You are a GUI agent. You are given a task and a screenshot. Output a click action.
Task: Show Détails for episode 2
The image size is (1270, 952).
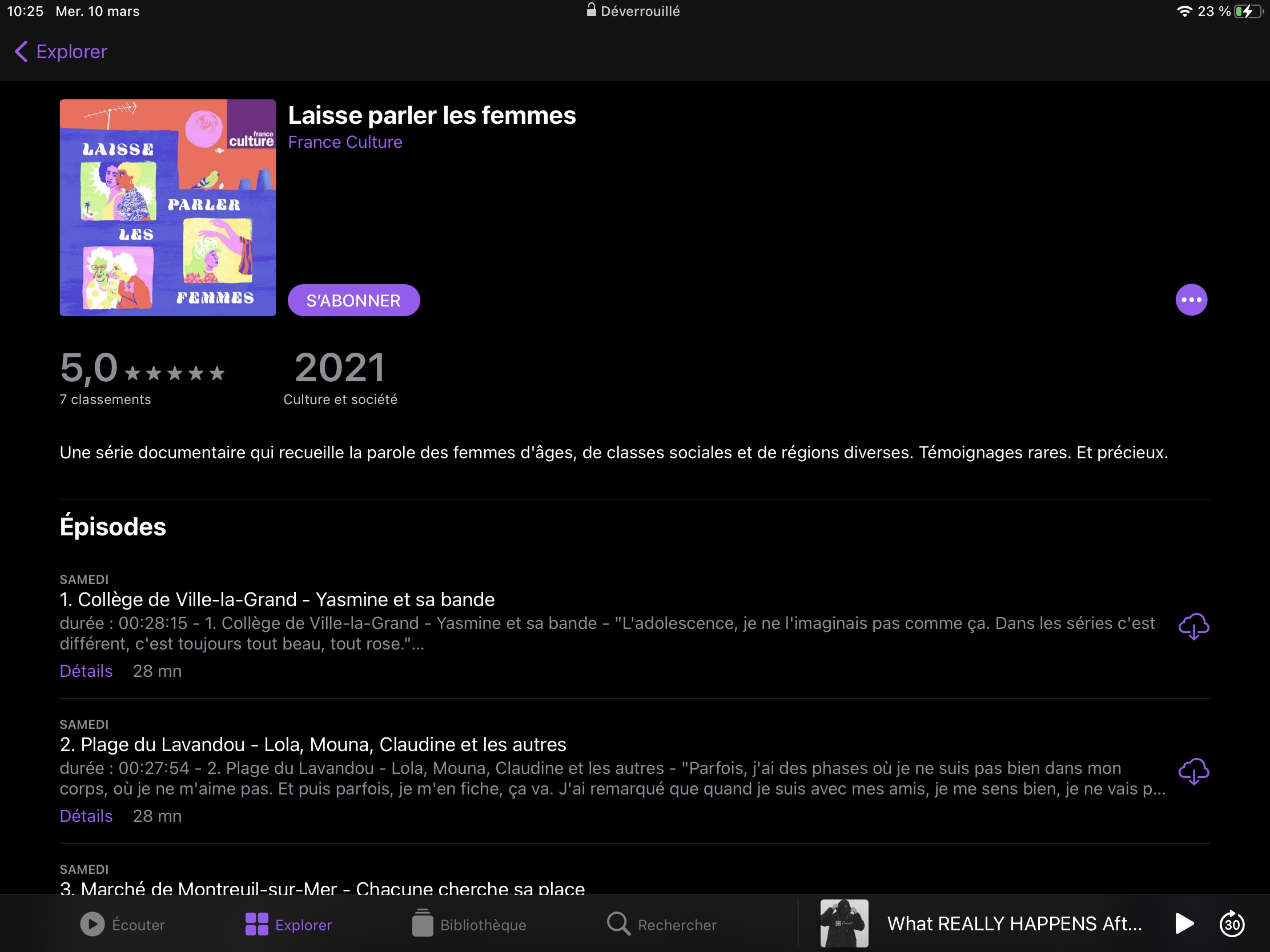[x=86, y=816]
